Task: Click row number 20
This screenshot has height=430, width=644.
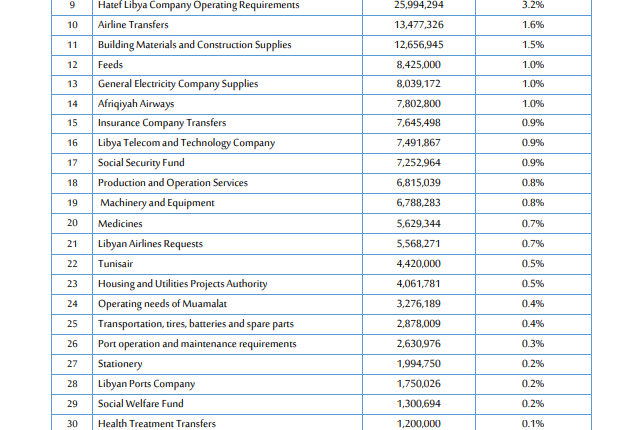Action: [72, 223]
